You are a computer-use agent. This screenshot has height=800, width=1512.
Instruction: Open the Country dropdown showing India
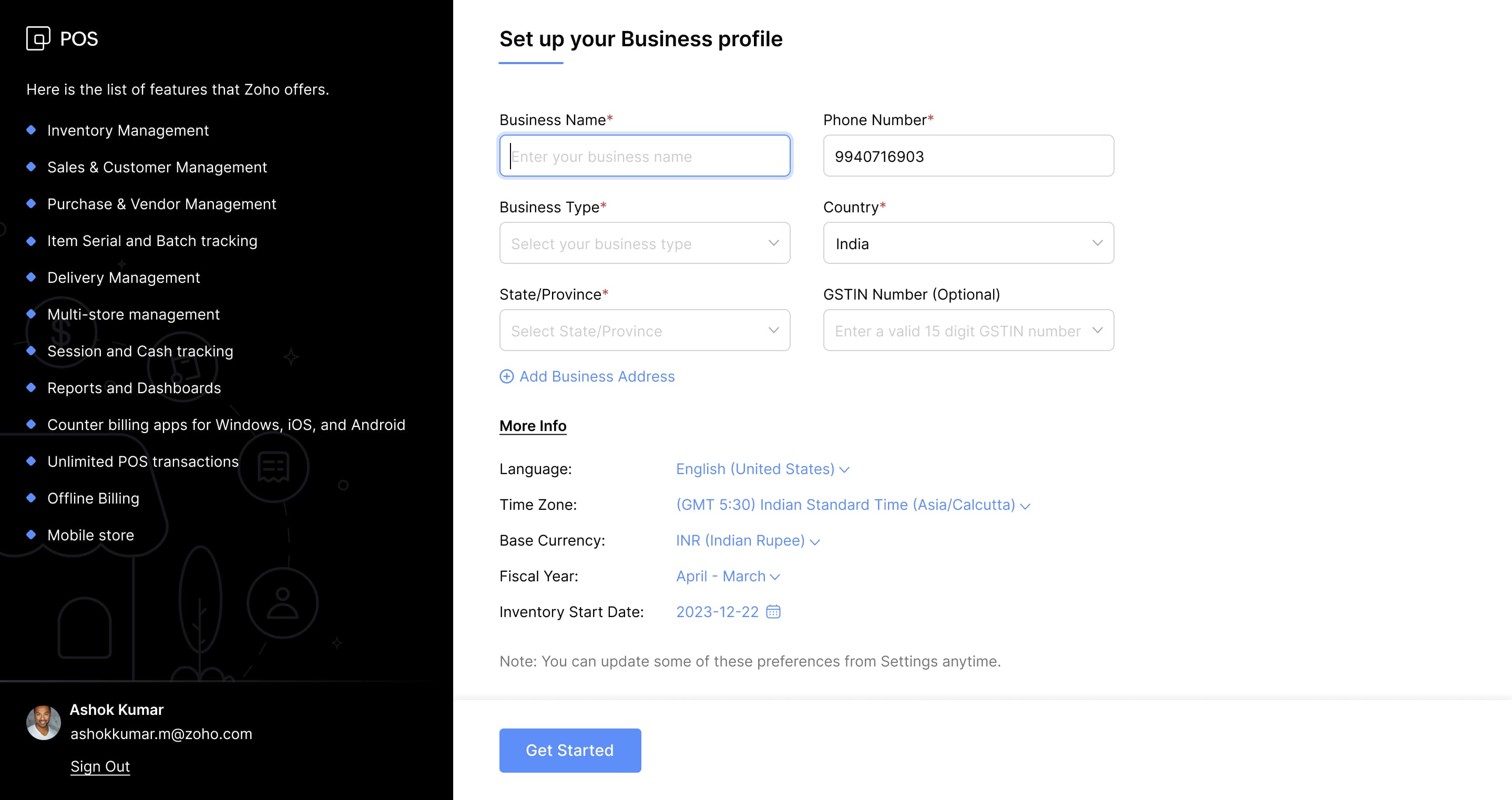968,243
